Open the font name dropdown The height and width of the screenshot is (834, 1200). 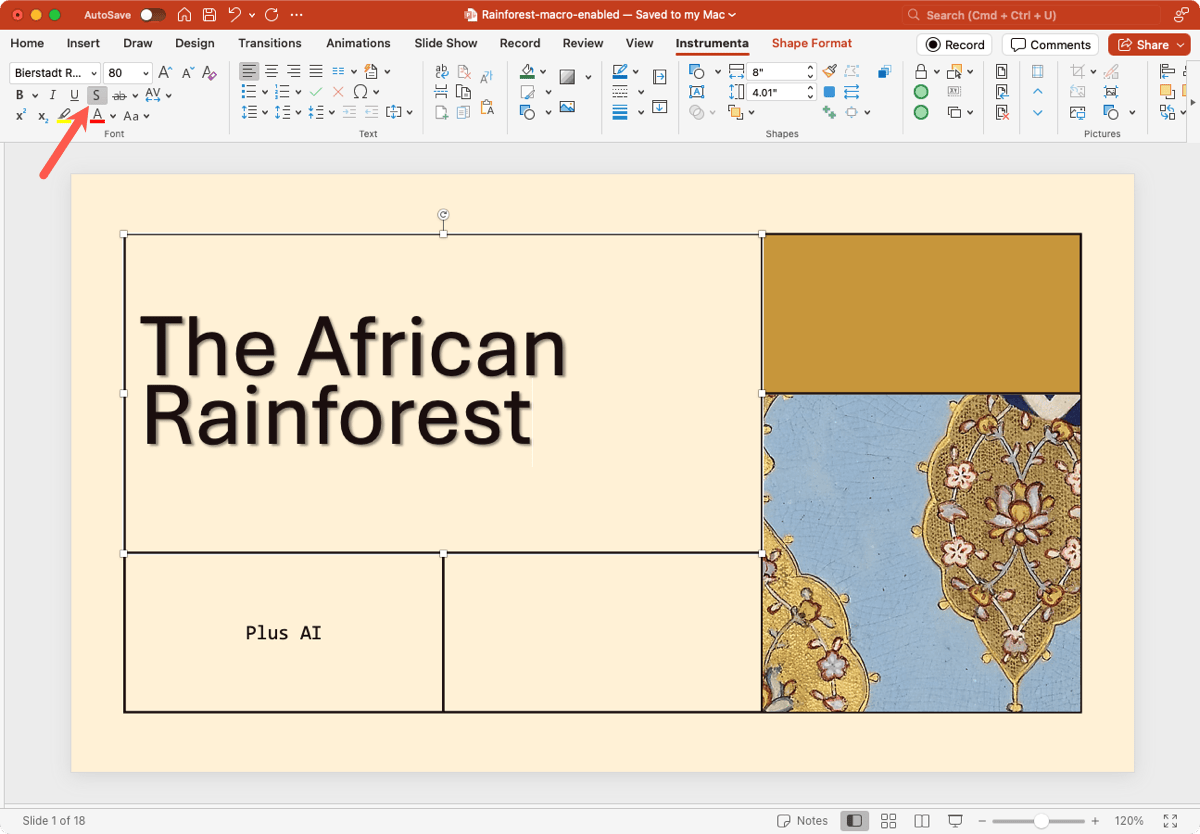94,73
